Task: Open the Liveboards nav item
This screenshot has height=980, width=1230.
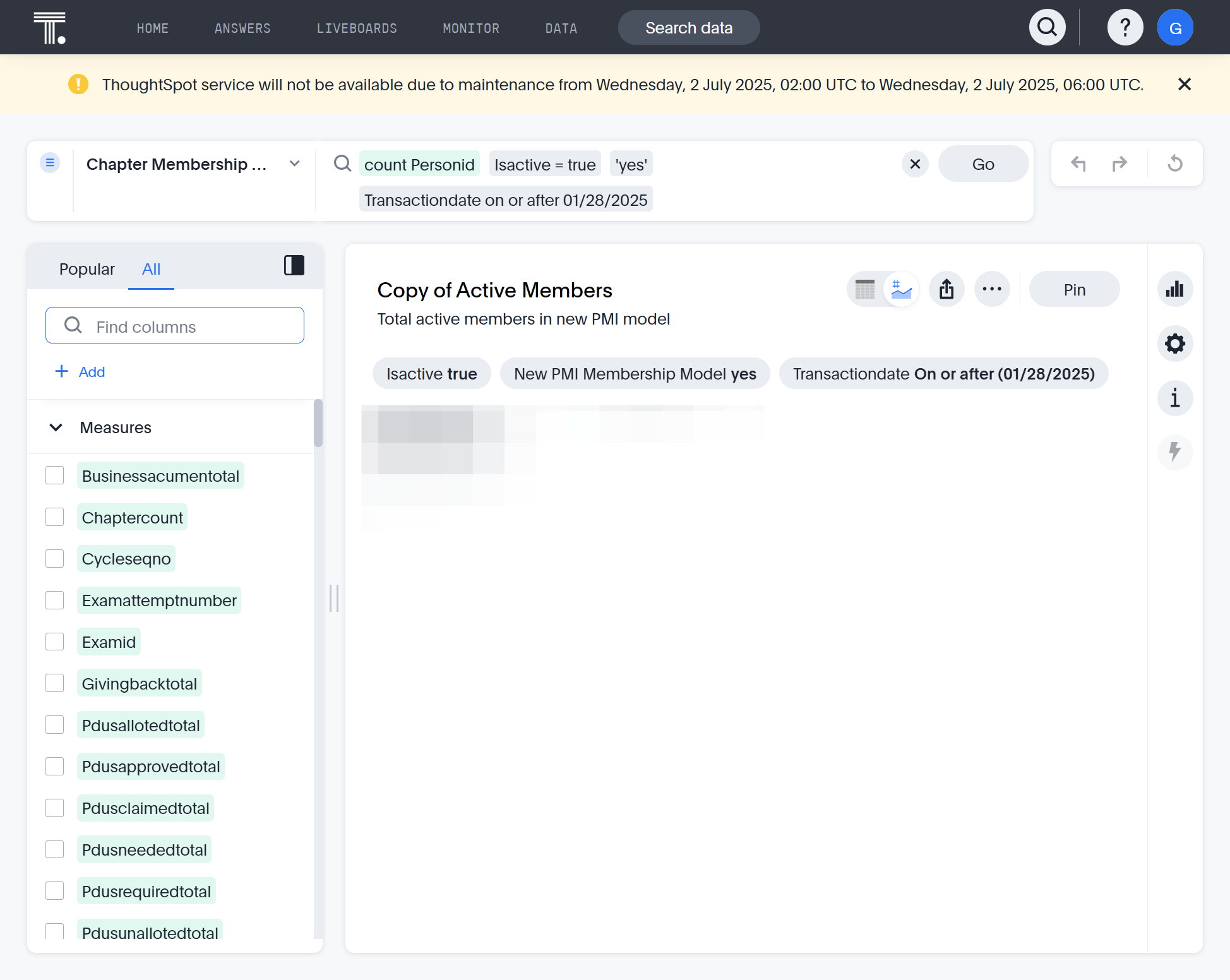Action: [x=357, y=28]
